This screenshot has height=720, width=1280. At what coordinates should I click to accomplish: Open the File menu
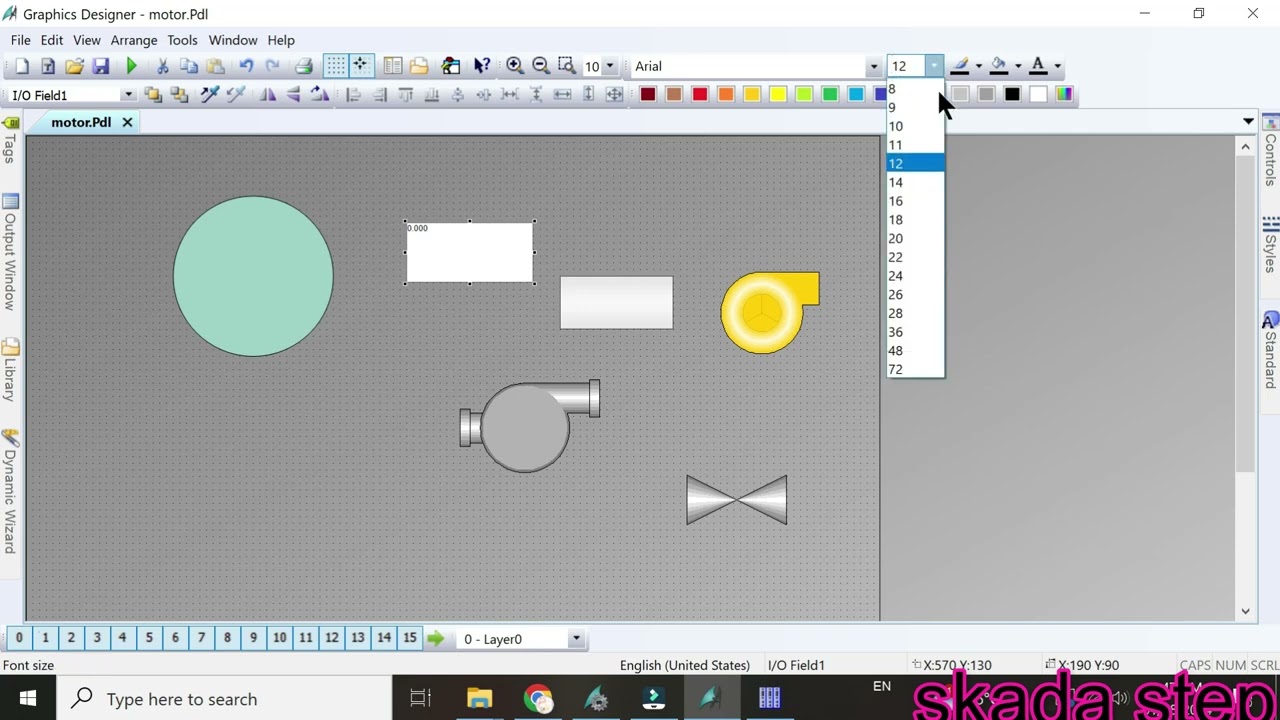click(x=20, y=40)
